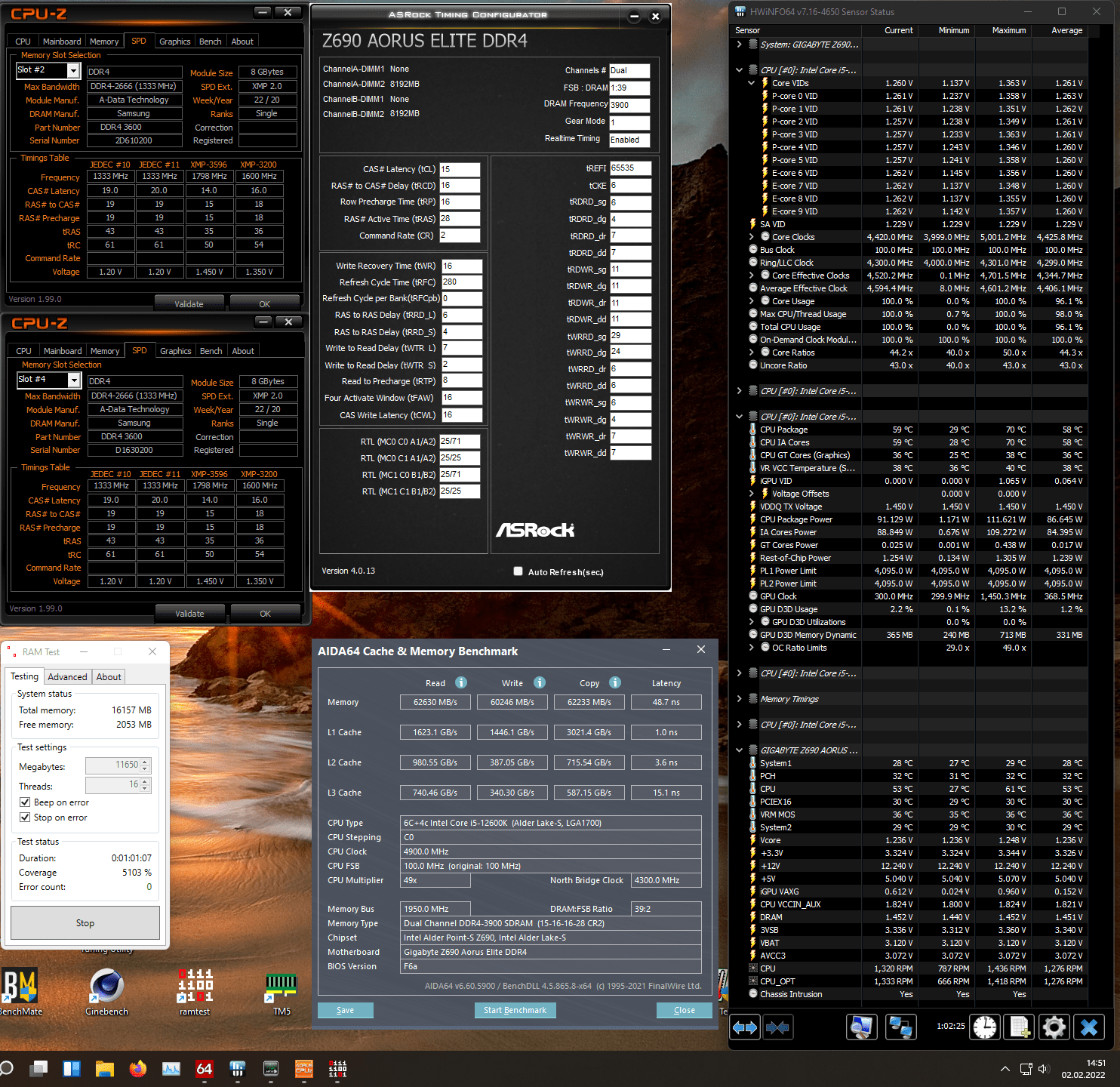Expand the Core Usage node

(x=752, y=301)
